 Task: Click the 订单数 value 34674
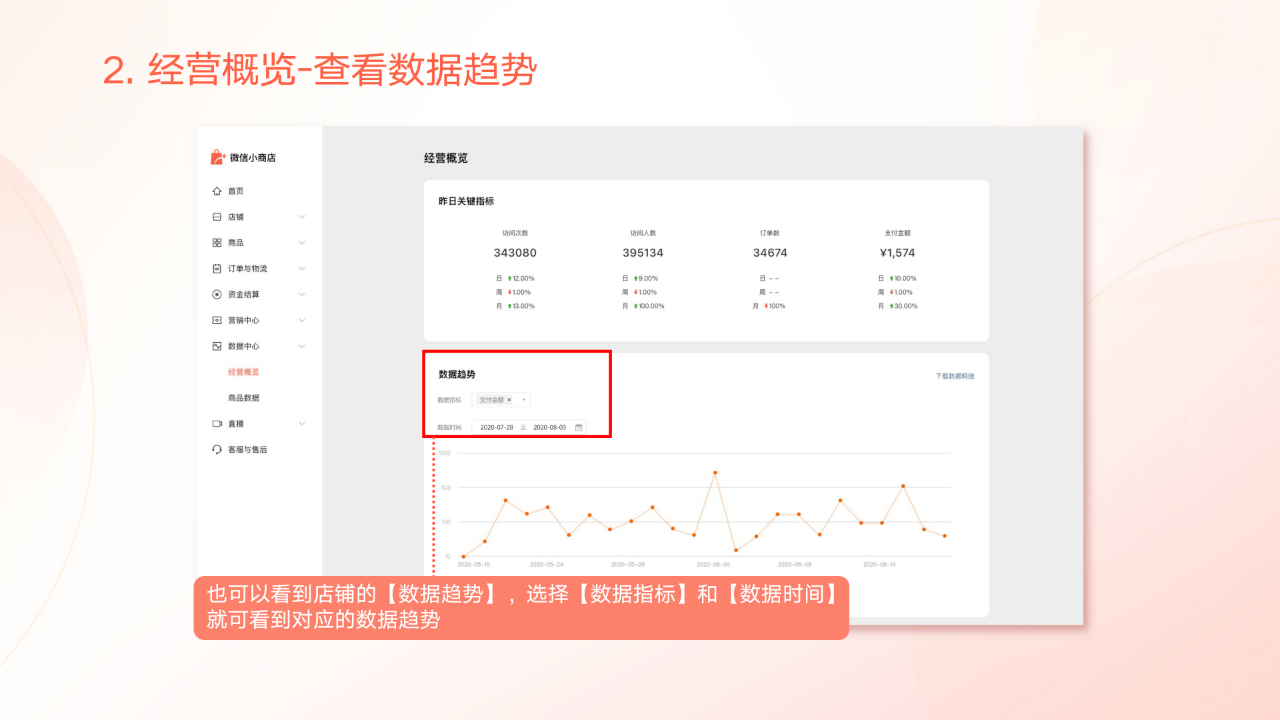tap(770, 253)
